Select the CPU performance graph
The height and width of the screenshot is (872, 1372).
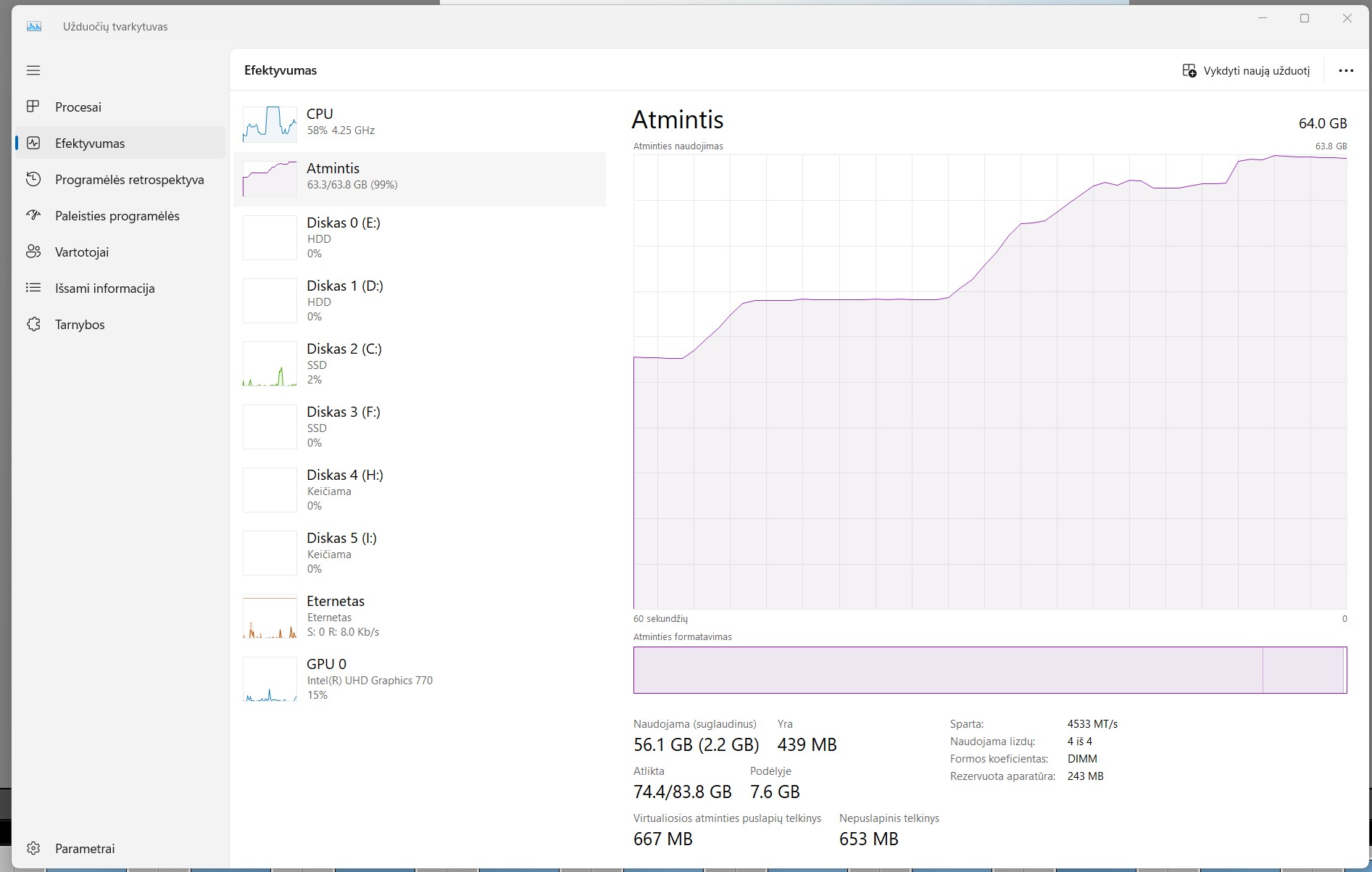[x=270, y=123]
